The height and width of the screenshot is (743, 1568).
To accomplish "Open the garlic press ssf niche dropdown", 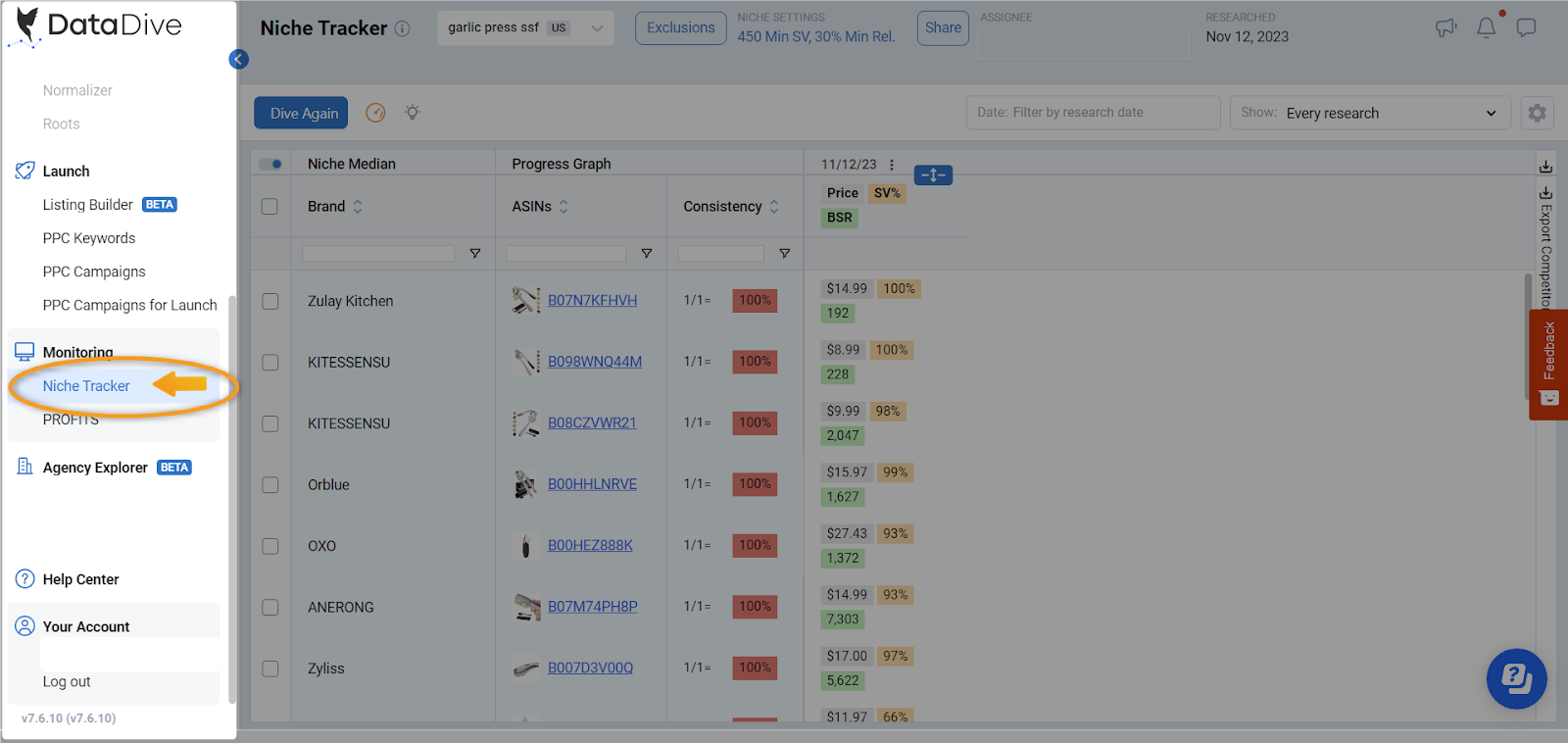I will [x=525, y=27].
